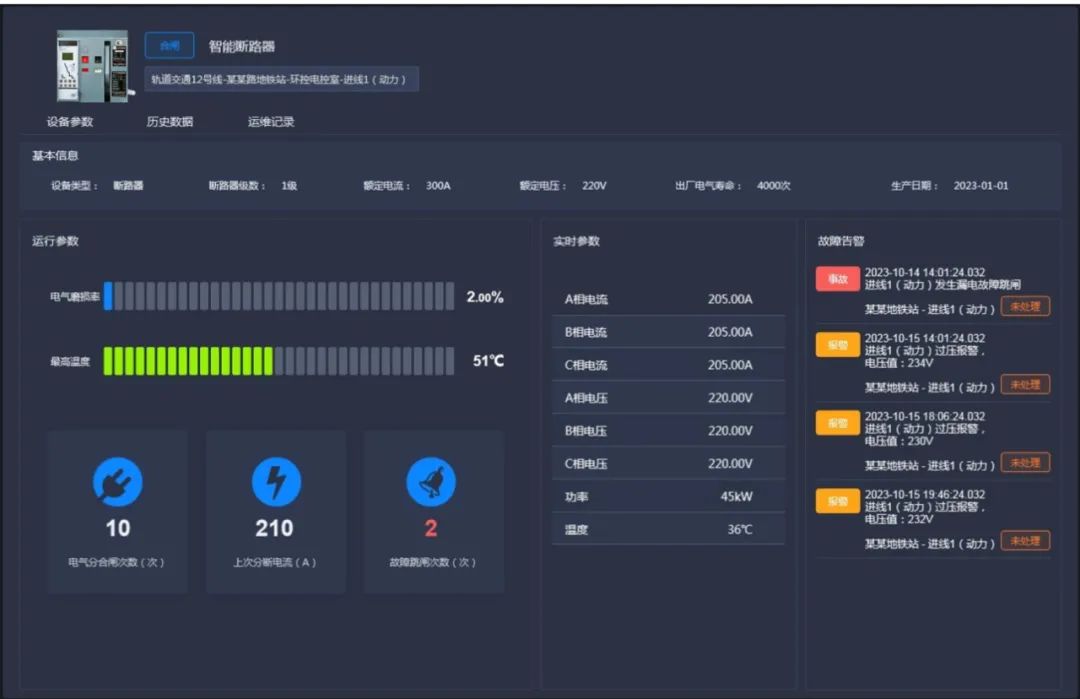Select the A相电流 row in real-time parameters
Image resolution: width=1080 pixels, height=699 pixels.
(x=668, y=299)
